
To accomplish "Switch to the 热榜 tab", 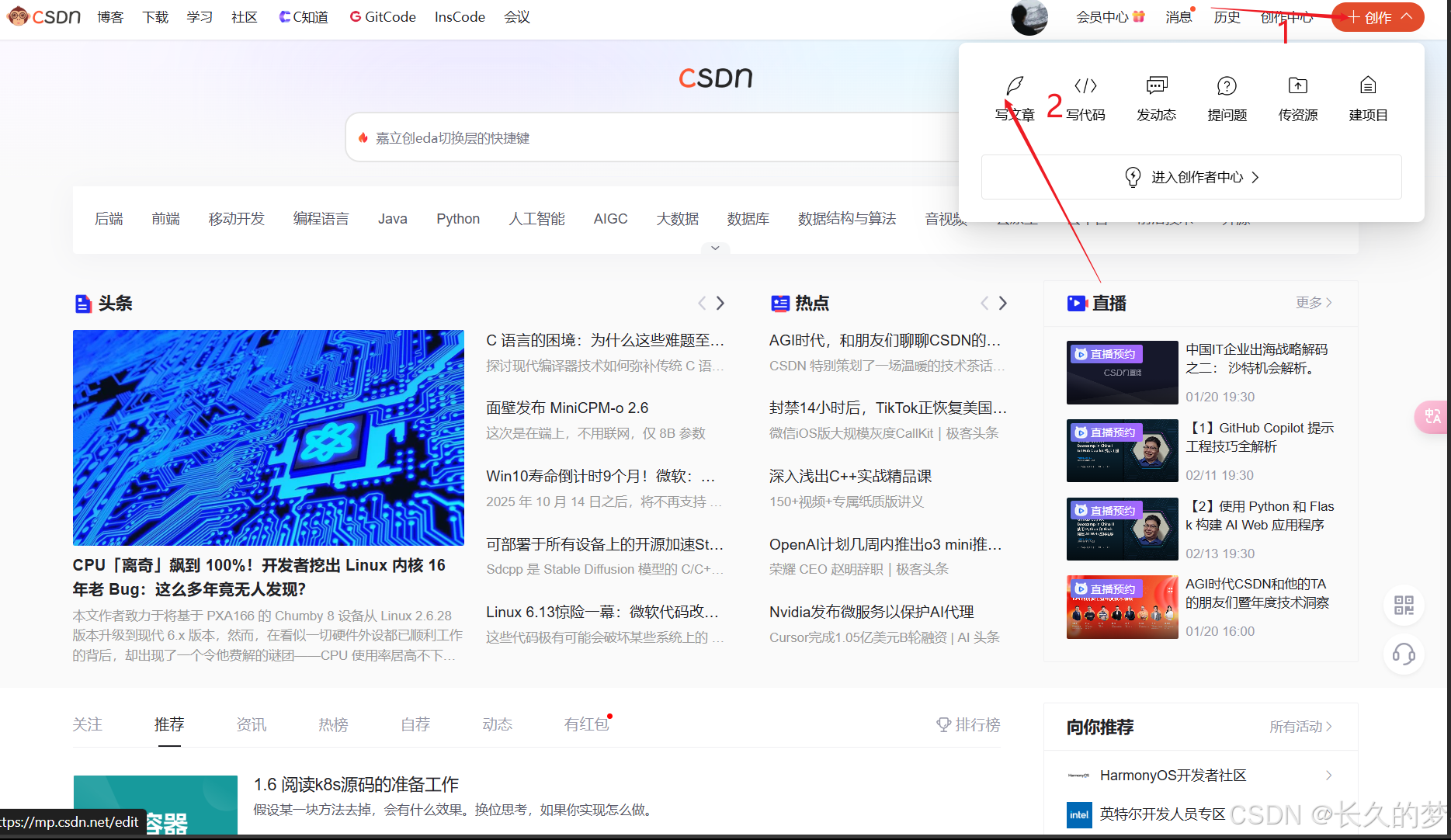I will pyautogui.click(x=333, y=724).
